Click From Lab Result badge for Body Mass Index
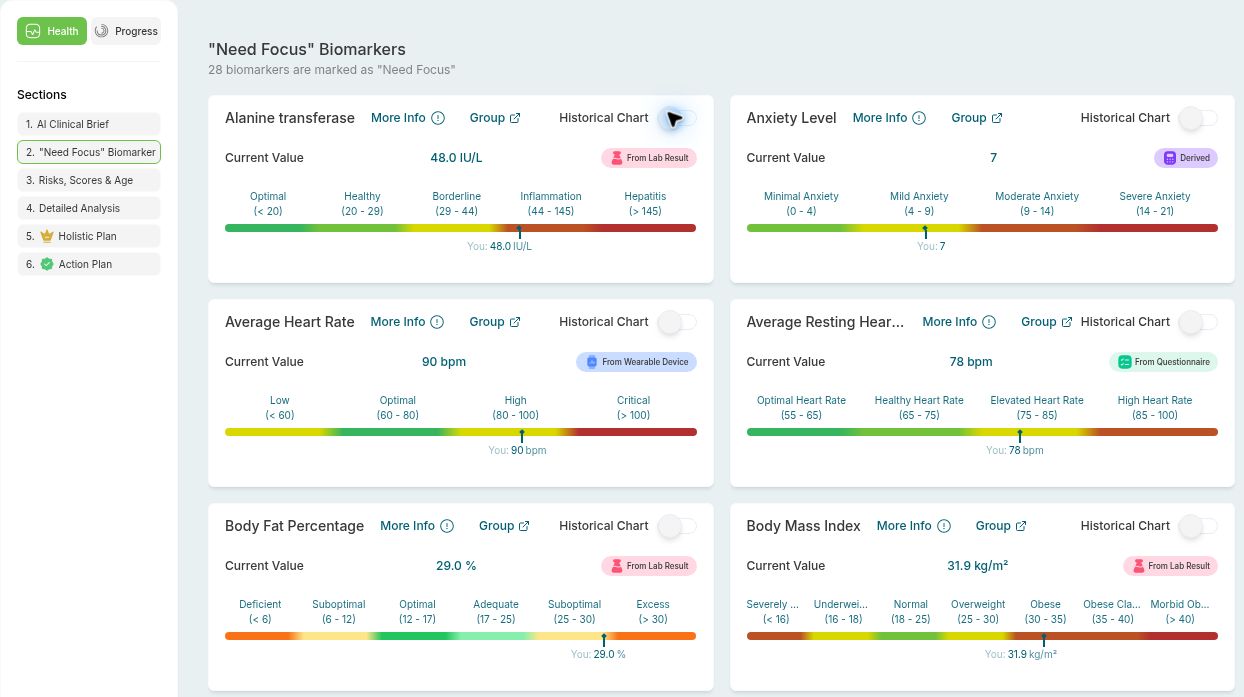The width and height of the screenshot is (1244, 697). [1170, 566]
